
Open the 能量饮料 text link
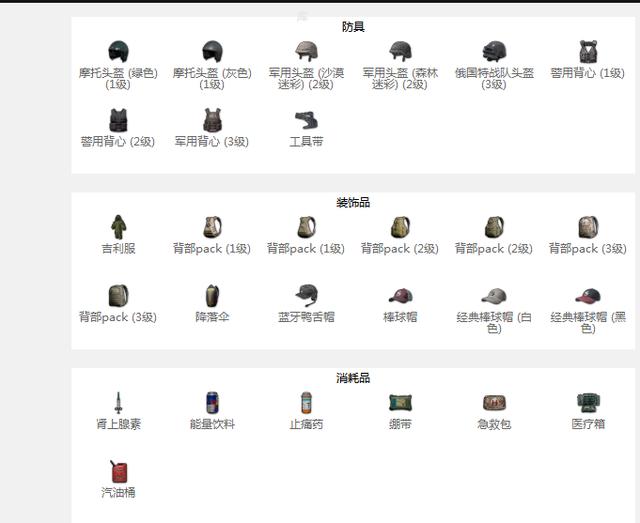[212, 424]
